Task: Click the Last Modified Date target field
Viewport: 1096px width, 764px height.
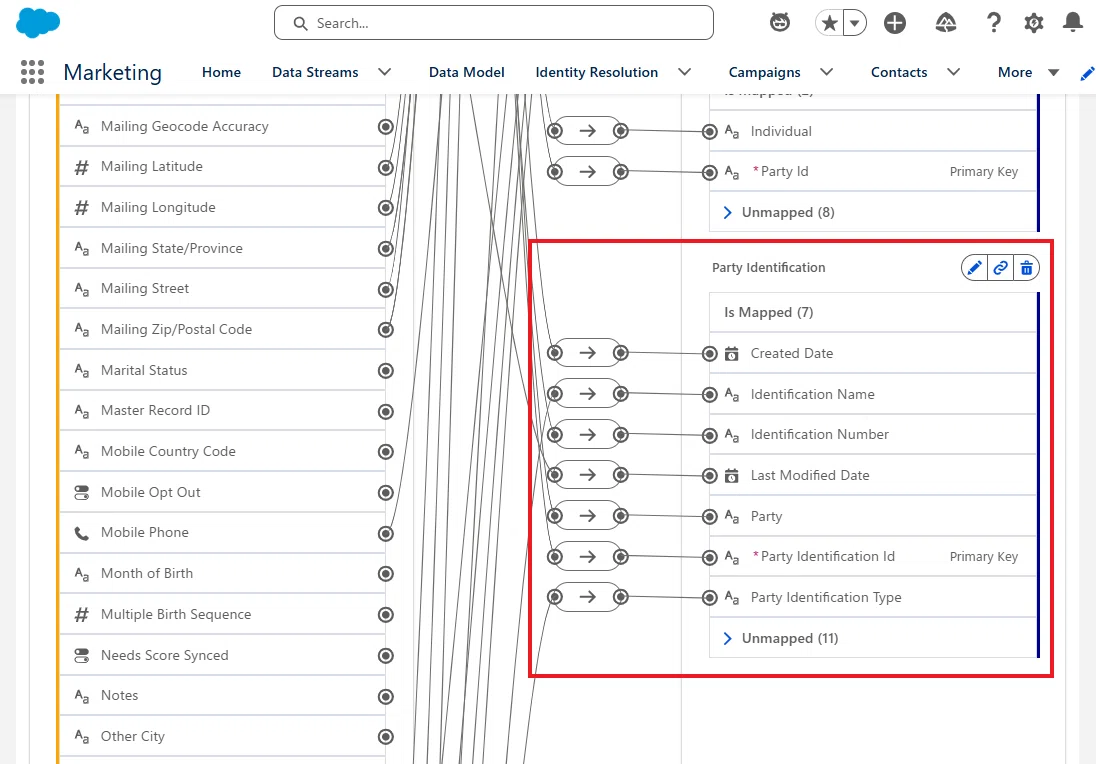Action: click(x=873, y=475)
